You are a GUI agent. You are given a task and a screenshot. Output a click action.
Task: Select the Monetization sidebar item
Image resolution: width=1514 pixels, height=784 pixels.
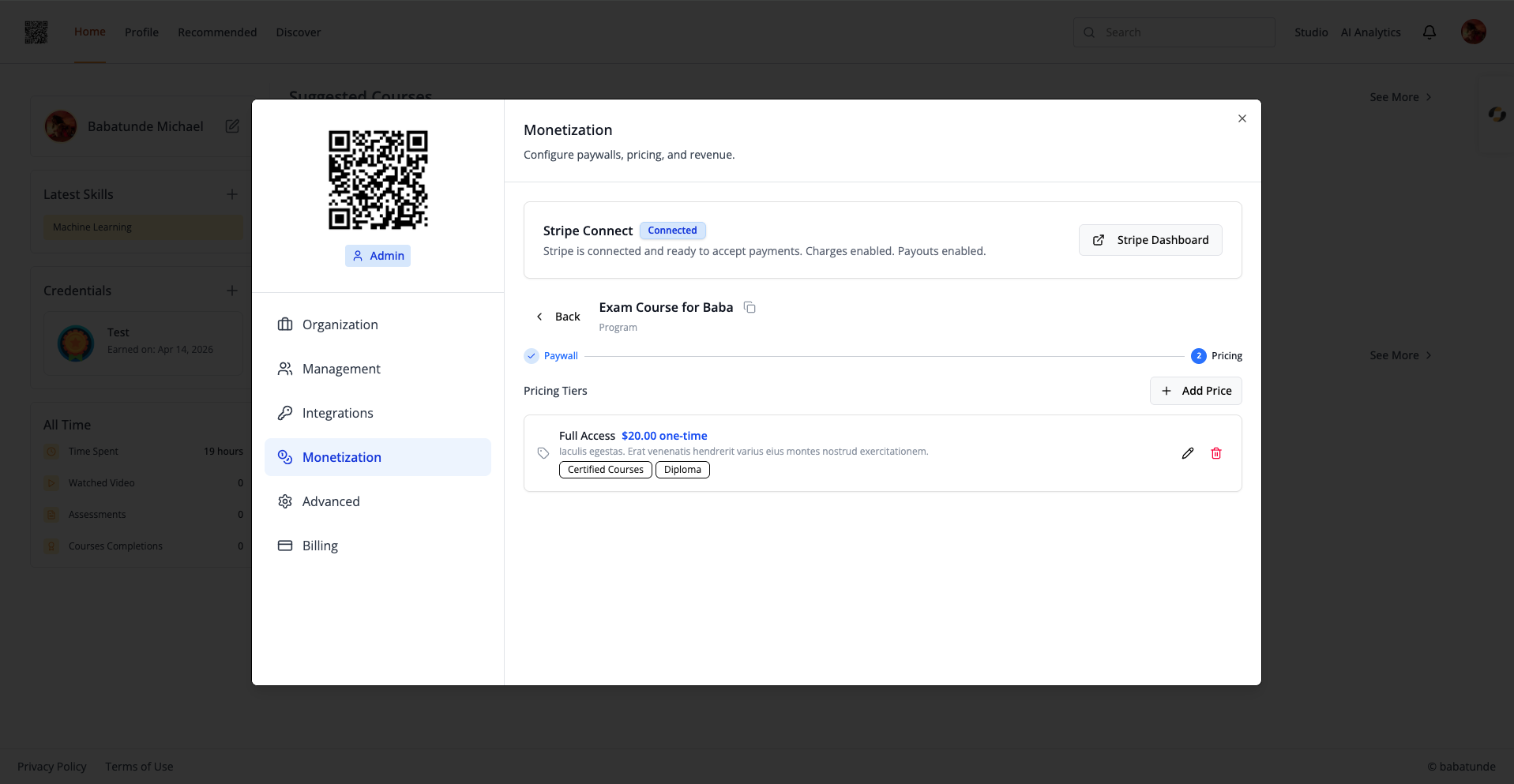tap(378, 457)
